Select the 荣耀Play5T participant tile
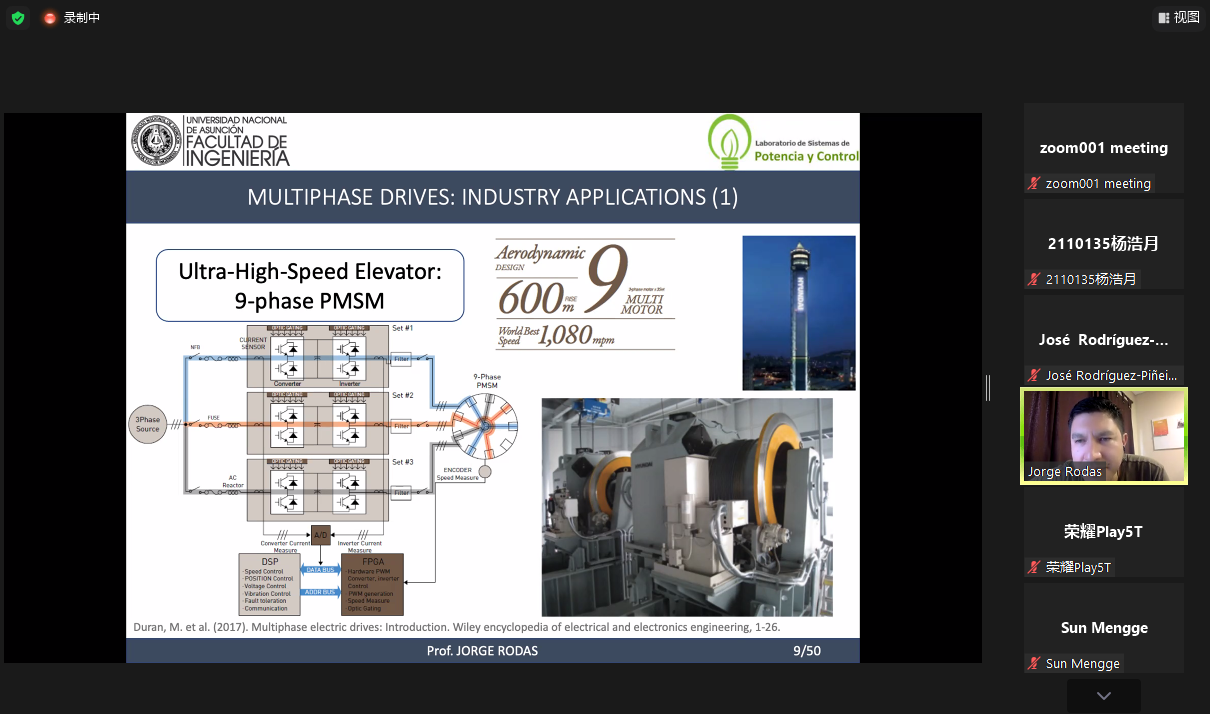 (x=1103, y=531)
